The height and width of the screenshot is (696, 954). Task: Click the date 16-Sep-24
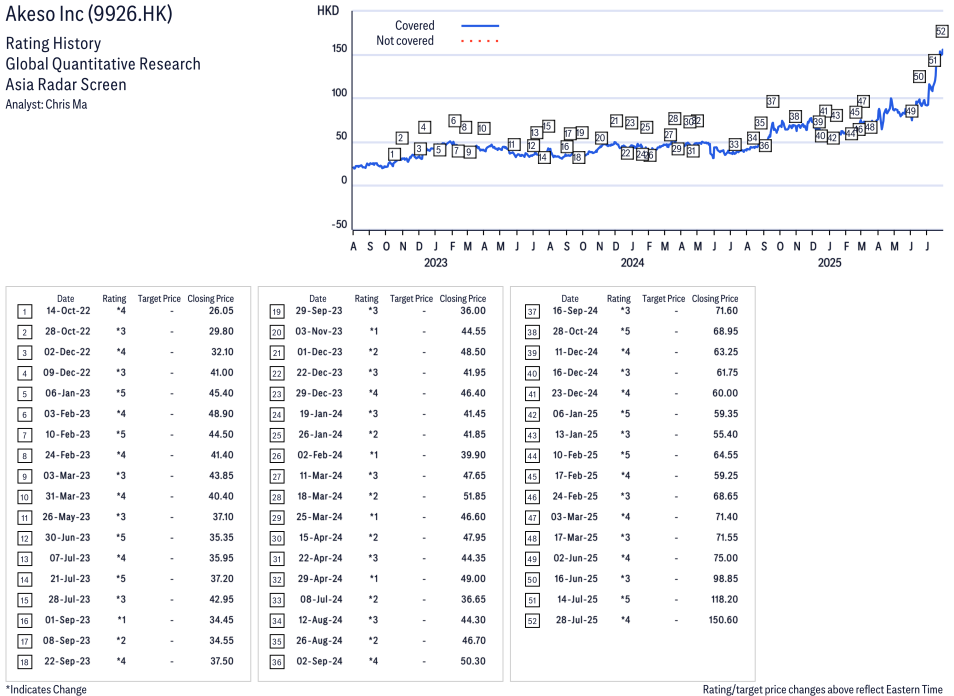coord(575,311)
